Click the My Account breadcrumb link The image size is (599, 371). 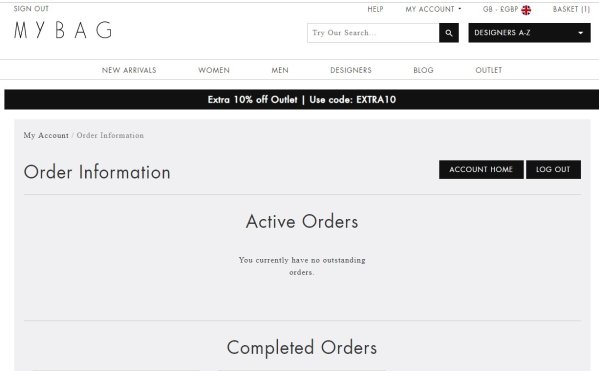coord(46,135)
